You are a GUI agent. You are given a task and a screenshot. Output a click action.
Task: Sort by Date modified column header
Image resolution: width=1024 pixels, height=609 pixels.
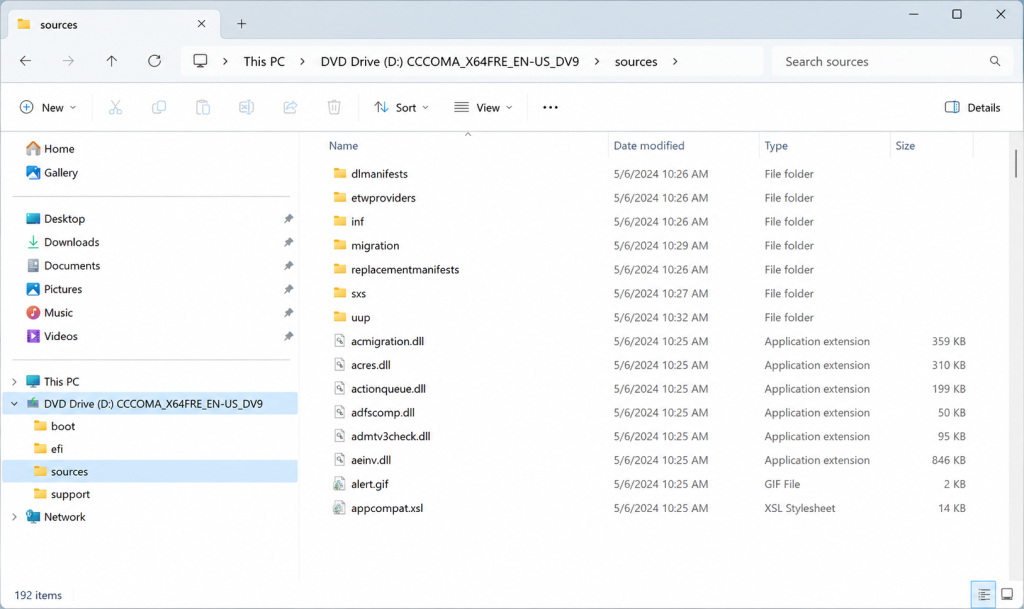[648, 146]
